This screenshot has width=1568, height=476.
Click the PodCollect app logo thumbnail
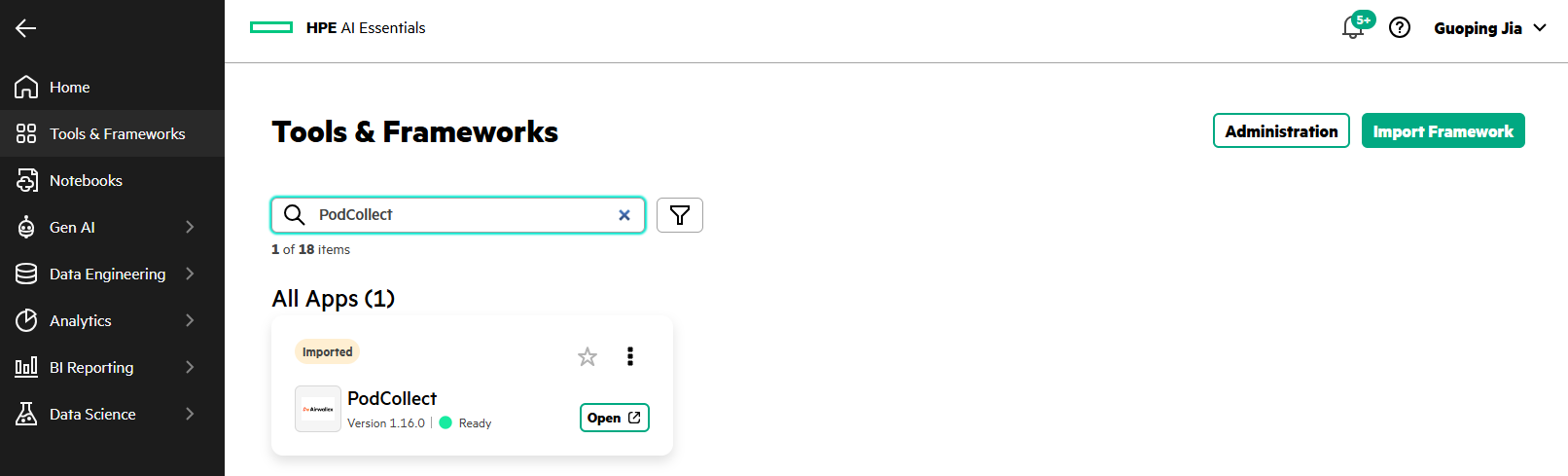[318, 409]
